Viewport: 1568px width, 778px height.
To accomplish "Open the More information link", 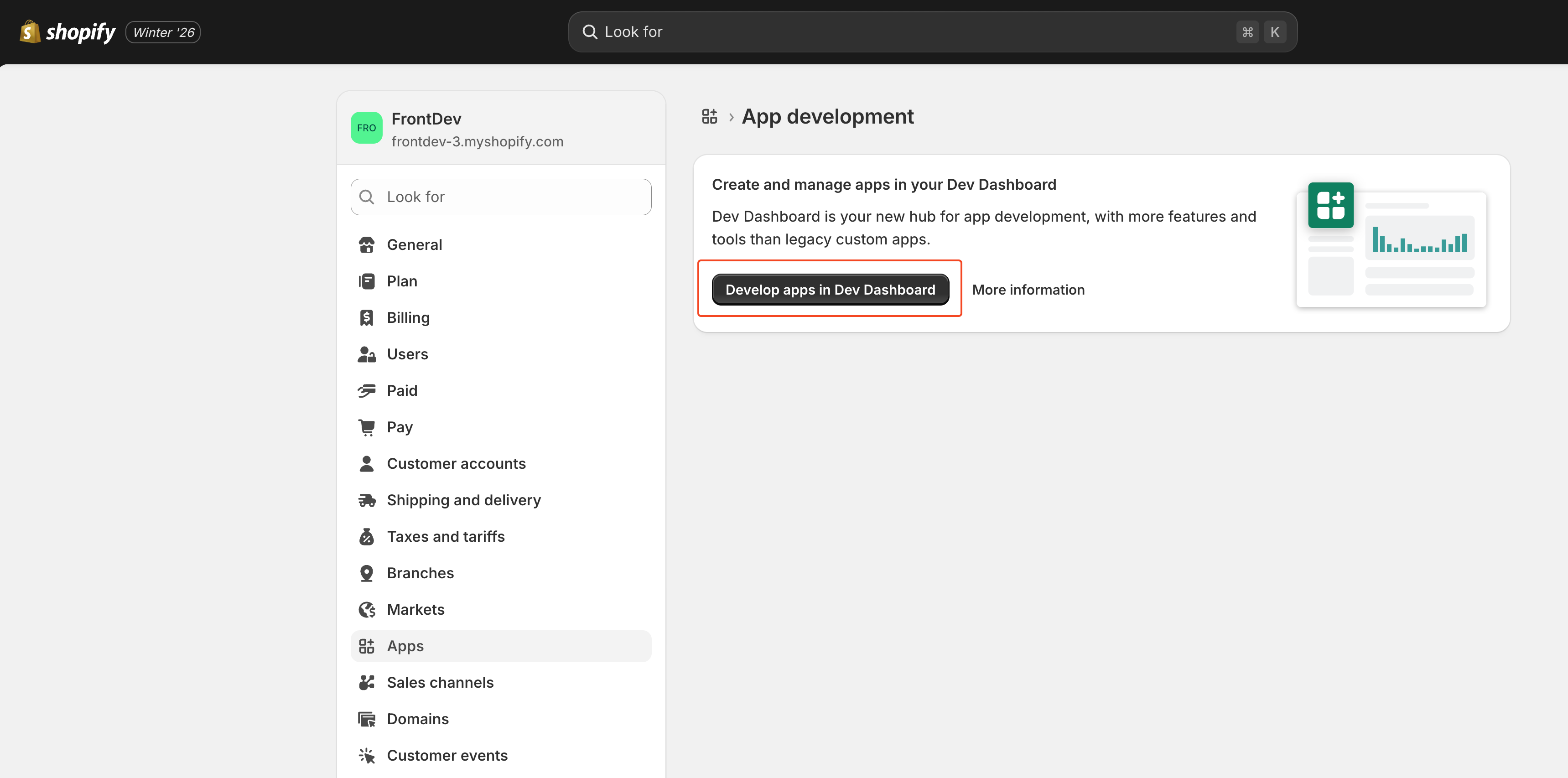I will (1028, 290).
